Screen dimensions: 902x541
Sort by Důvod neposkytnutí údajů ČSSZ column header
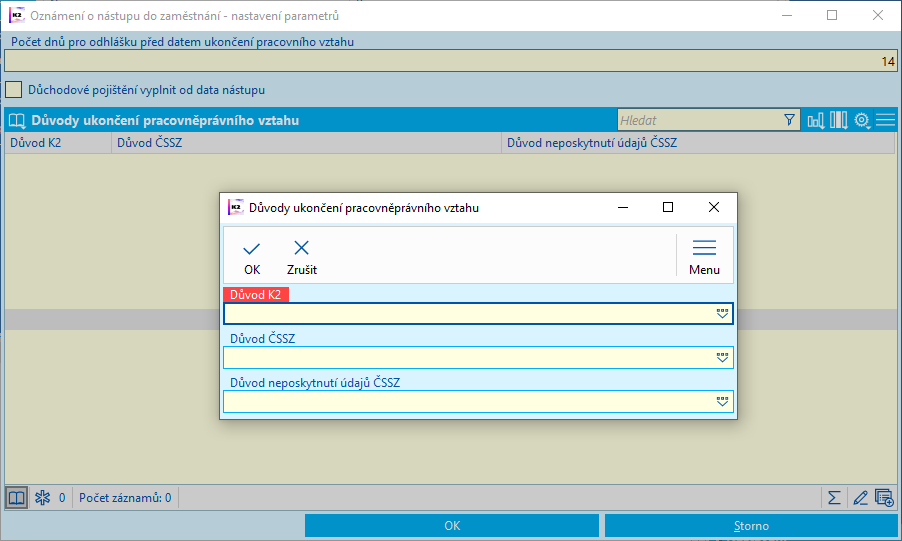[x=698, y=143]
